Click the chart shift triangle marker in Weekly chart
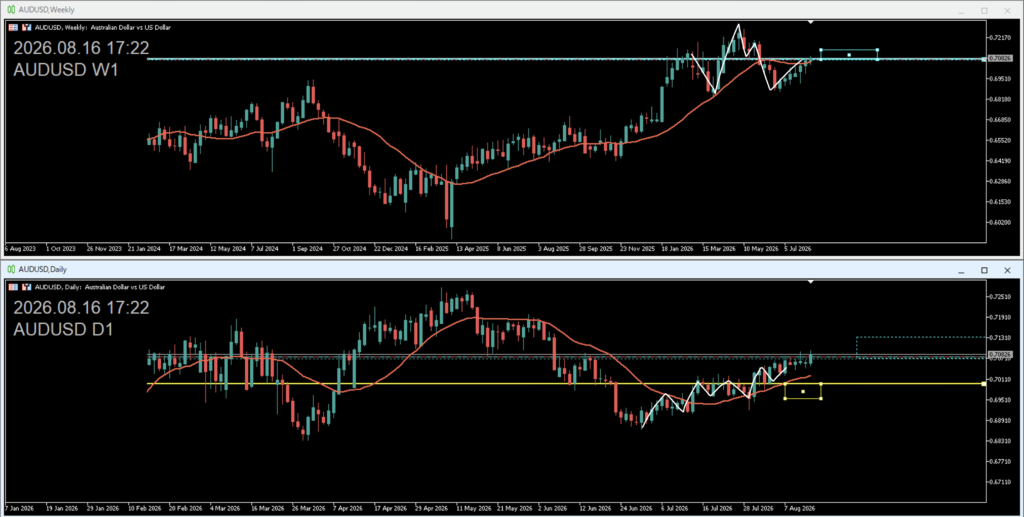Viewport: 1024px width, 517px height. pyautogui.click(x=811, y=23)
